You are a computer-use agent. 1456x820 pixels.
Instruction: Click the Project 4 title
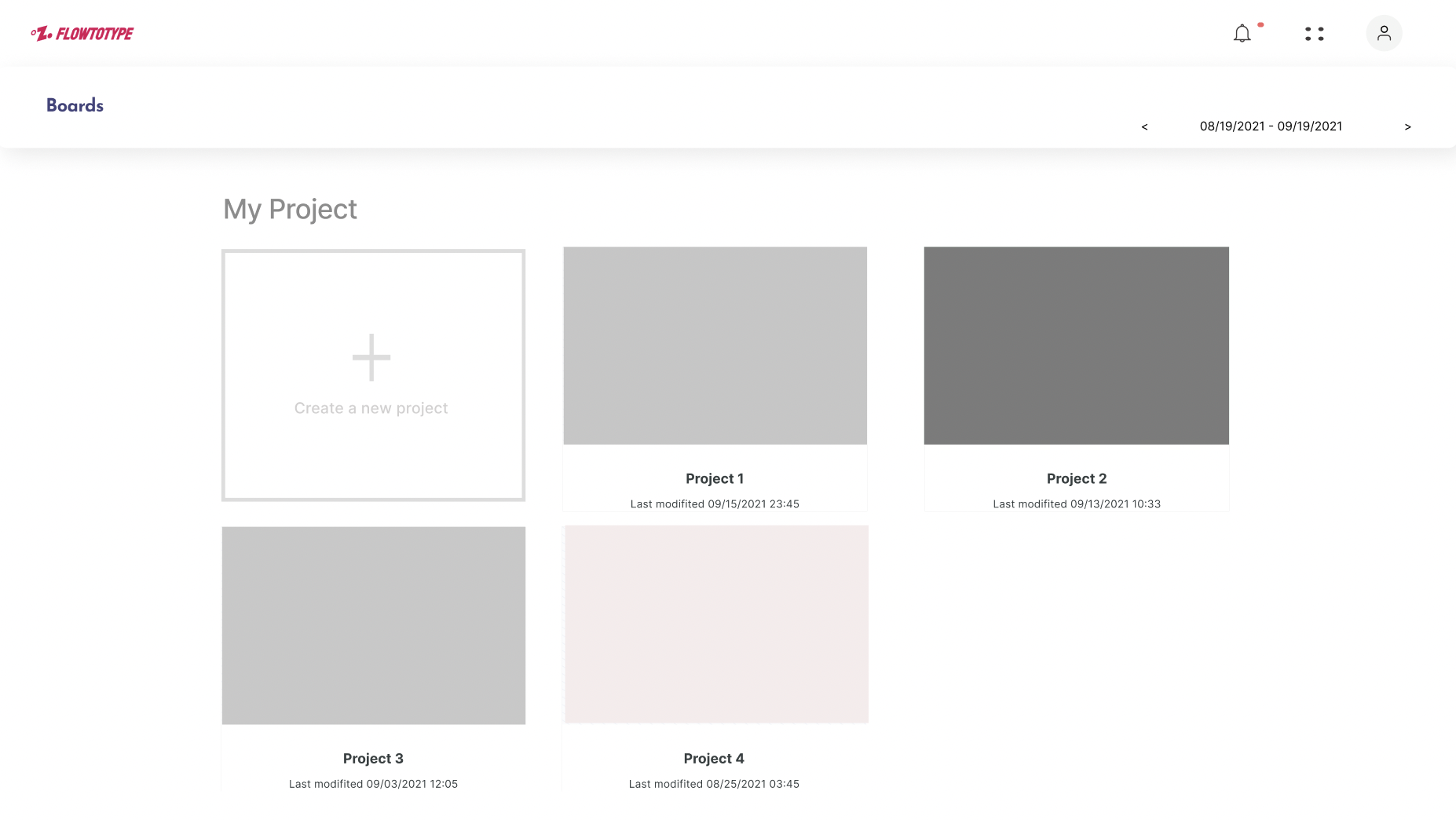click(714, 758)
